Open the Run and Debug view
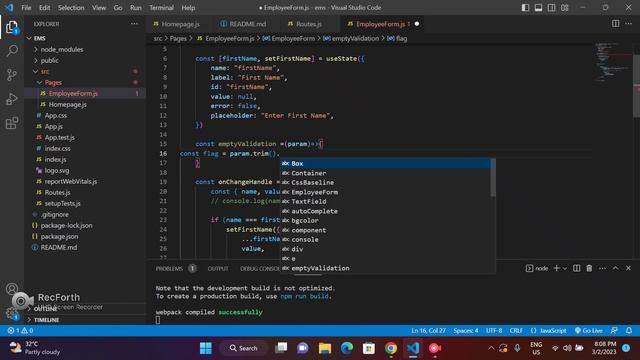The width and height of the screenshot is (640, 360). pos(12,99)
